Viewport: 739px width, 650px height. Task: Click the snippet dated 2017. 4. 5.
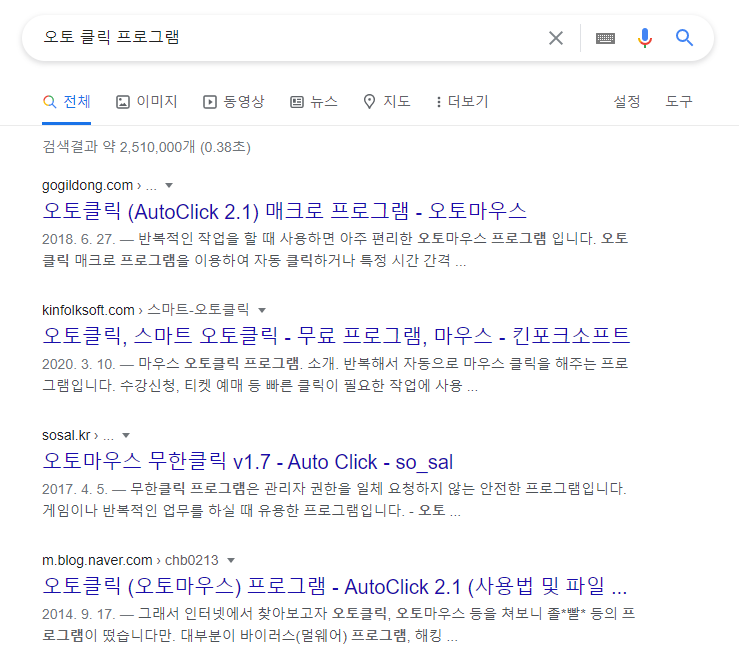334,500
